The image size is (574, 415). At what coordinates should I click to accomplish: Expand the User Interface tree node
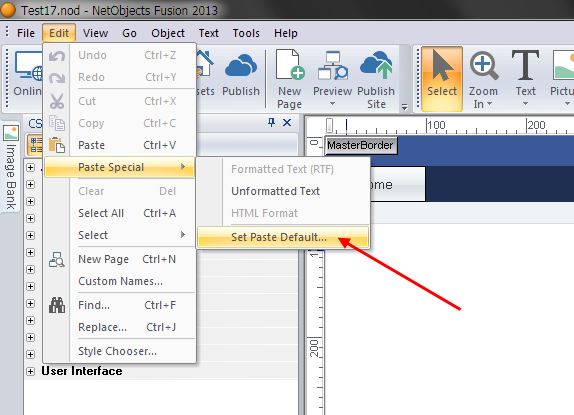(x=30, y=371)
